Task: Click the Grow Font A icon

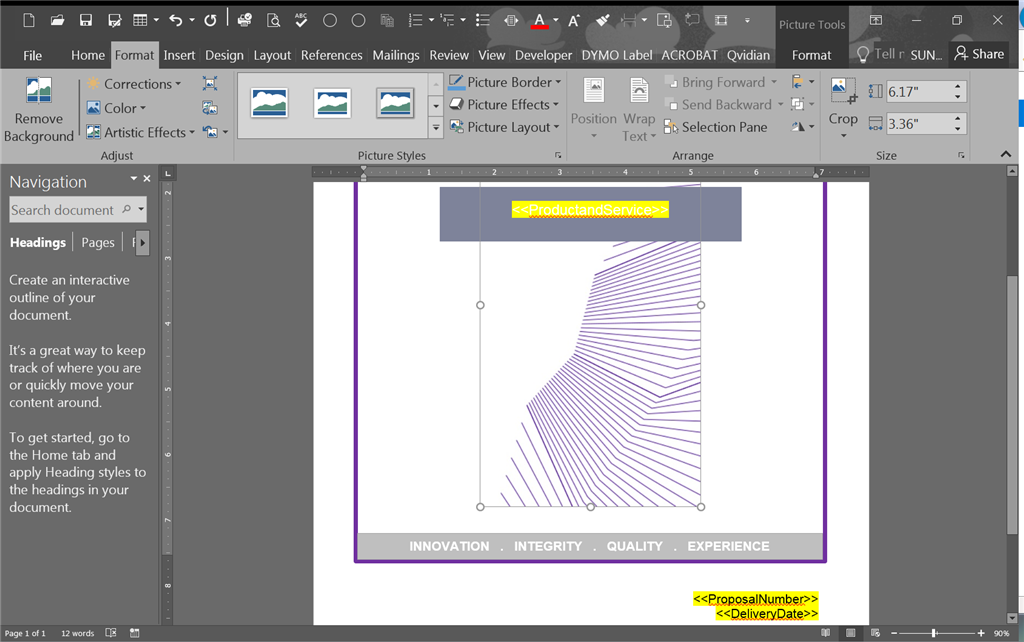Action: 574,21
